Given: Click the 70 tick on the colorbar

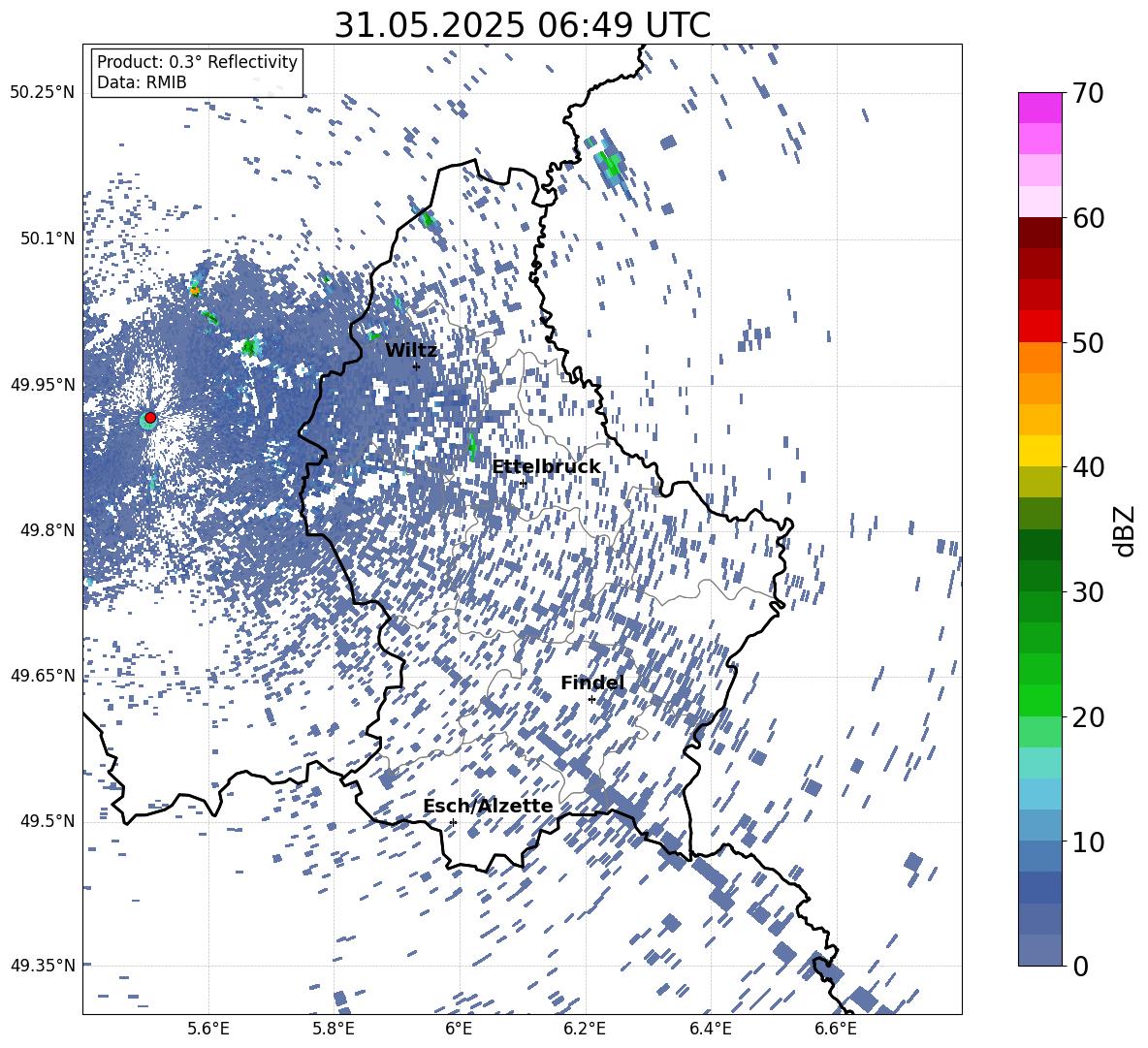Looking at the screenshot, I should point(1087,93).
